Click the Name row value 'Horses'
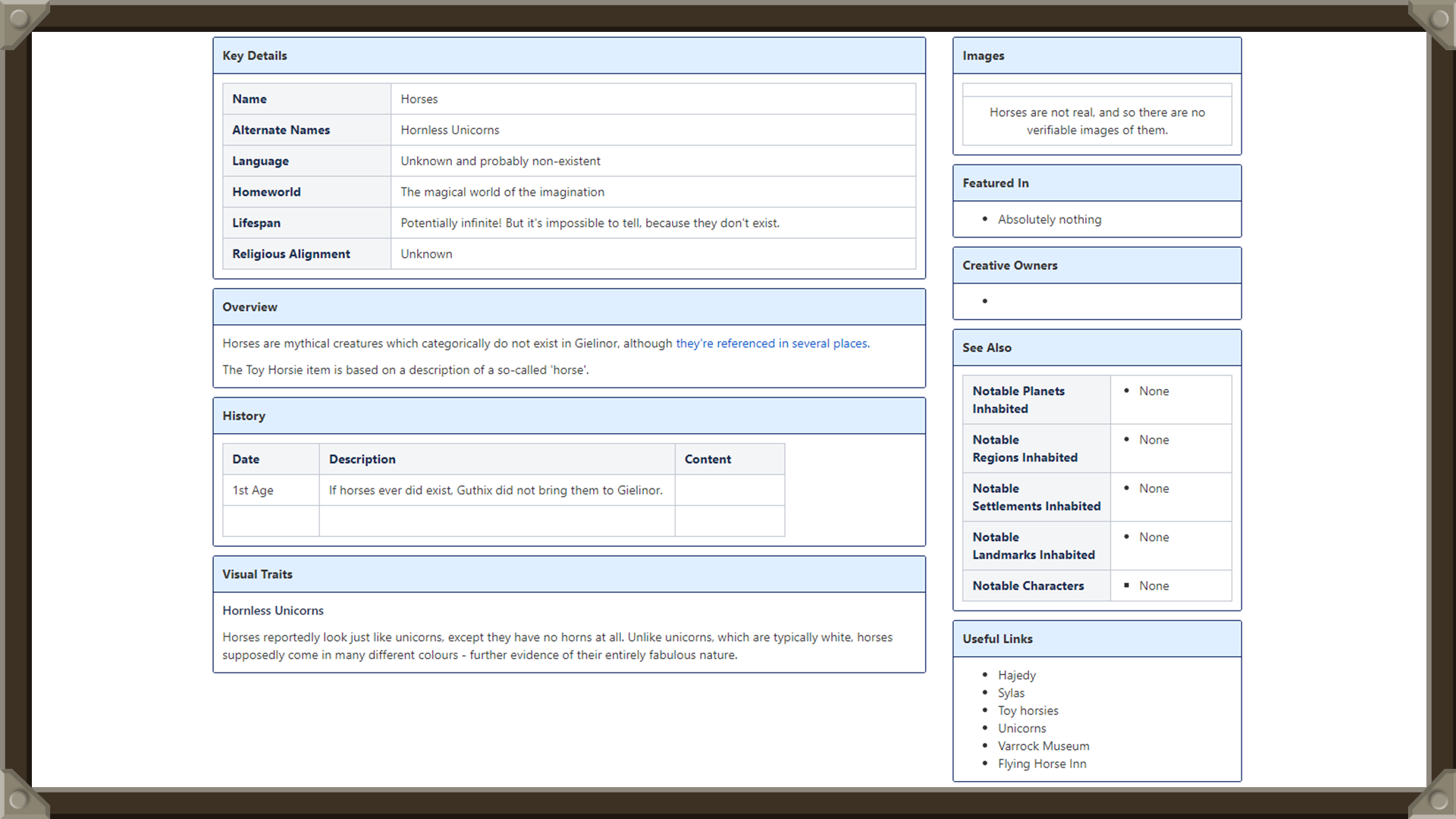Screen dimensions: 1456x819 point(419,99)
